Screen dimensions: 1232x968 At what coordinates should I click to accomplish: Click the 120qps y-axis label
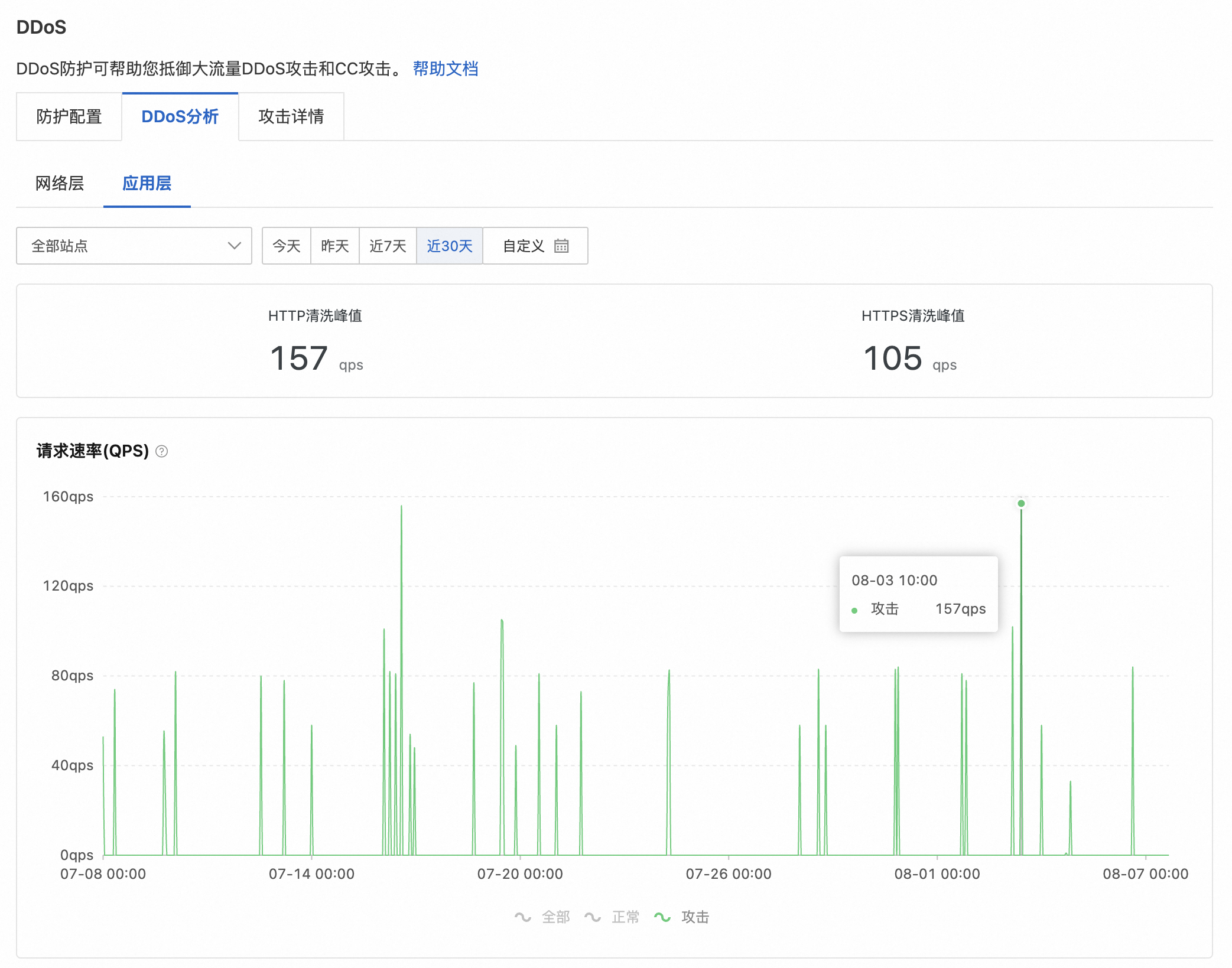[68, 586]
